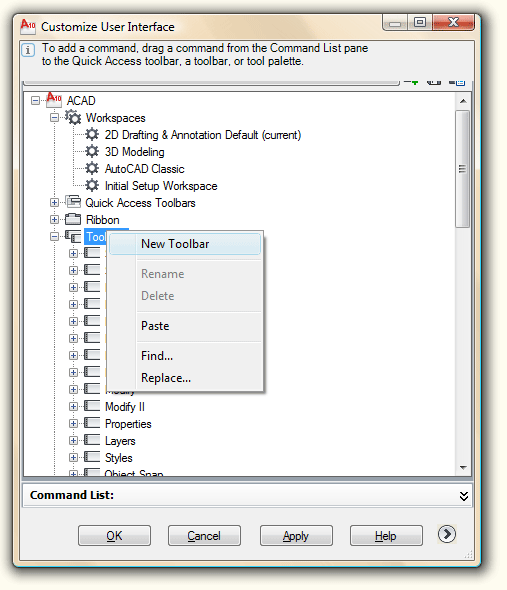Click the round arrow button next to Help
Image resolution: width=507 pixels, height=590 pixels.
point(447,534)
